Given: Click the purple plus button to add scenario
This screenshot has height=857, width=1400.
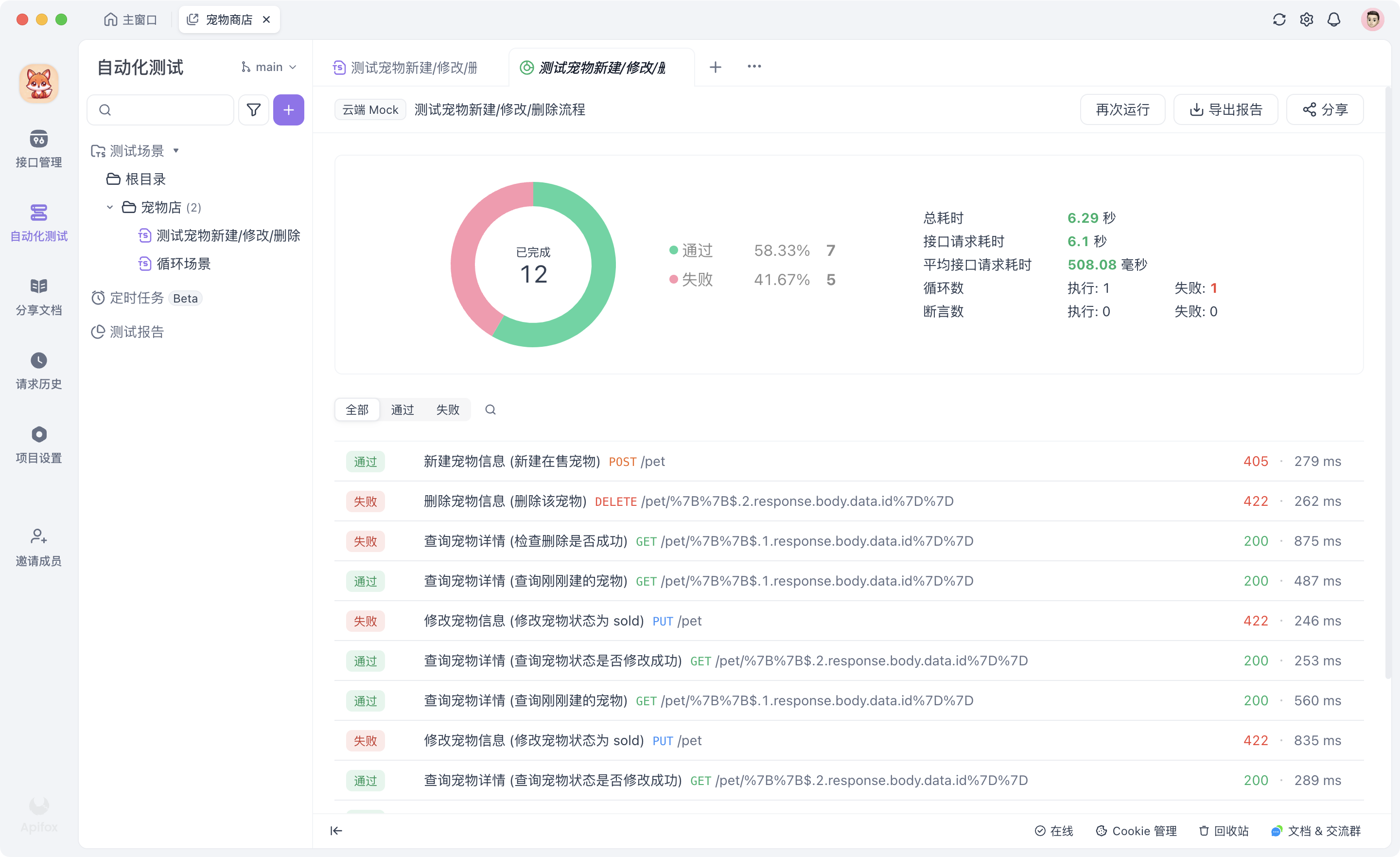Looking at the screenshot, I should click(289, 109).
